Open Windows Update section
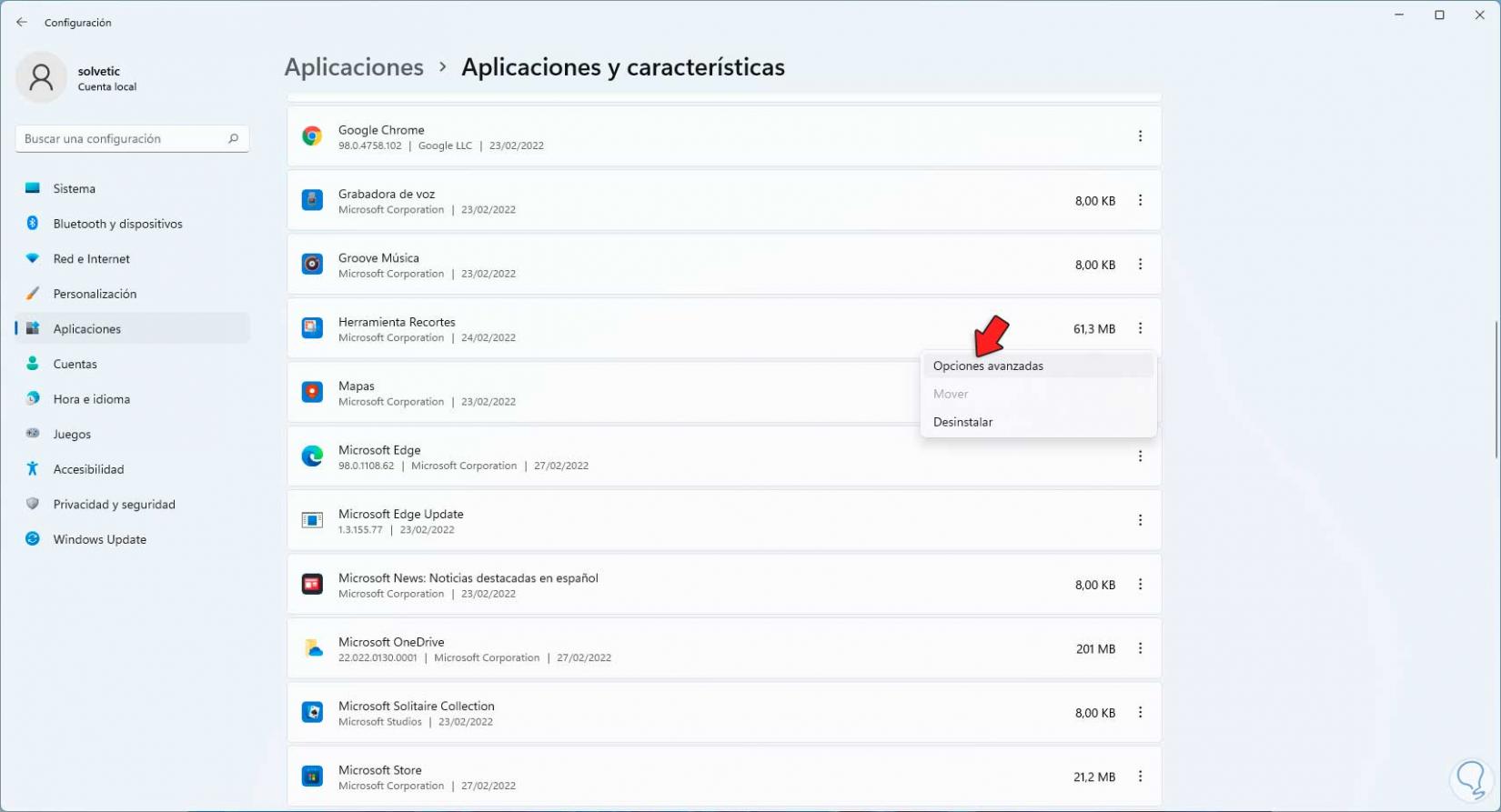The width and height of the screenshot is (1501, 812). coord(132,539)
